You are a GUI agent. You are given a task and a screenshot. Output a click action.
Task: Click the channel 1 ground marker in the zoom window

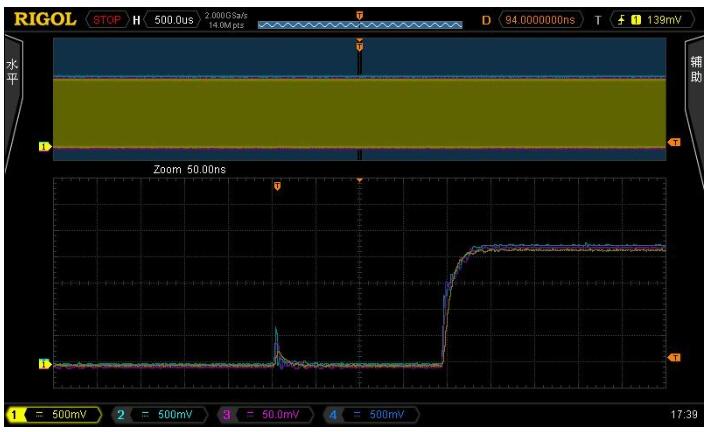point(44,364)
